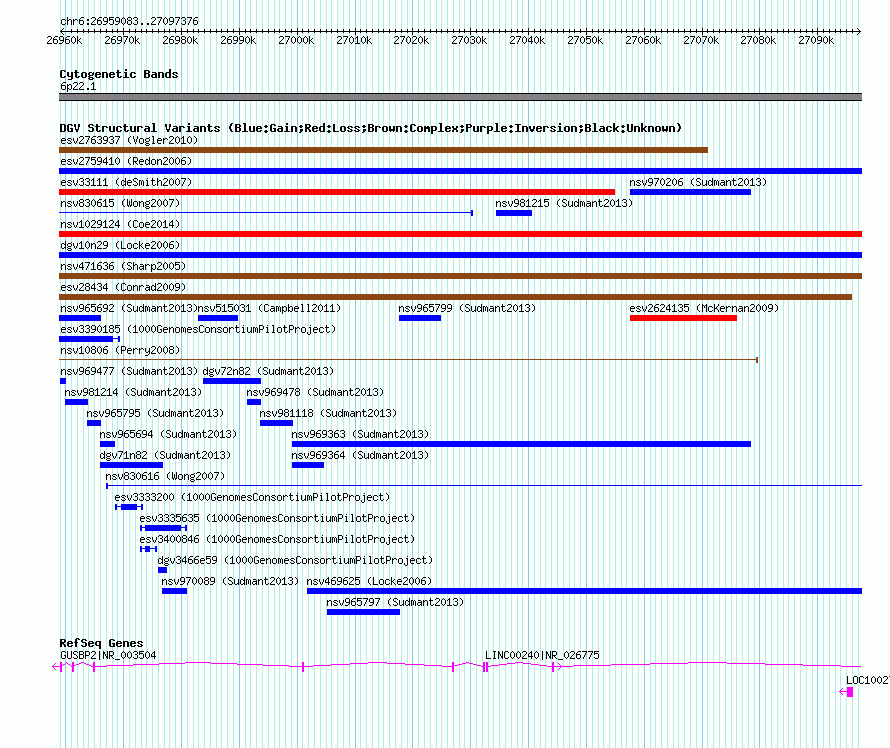Open the GUSBP2|NR_003504 gene label
Viewport: 890px width, 748px height.
[x=108, y=655]
